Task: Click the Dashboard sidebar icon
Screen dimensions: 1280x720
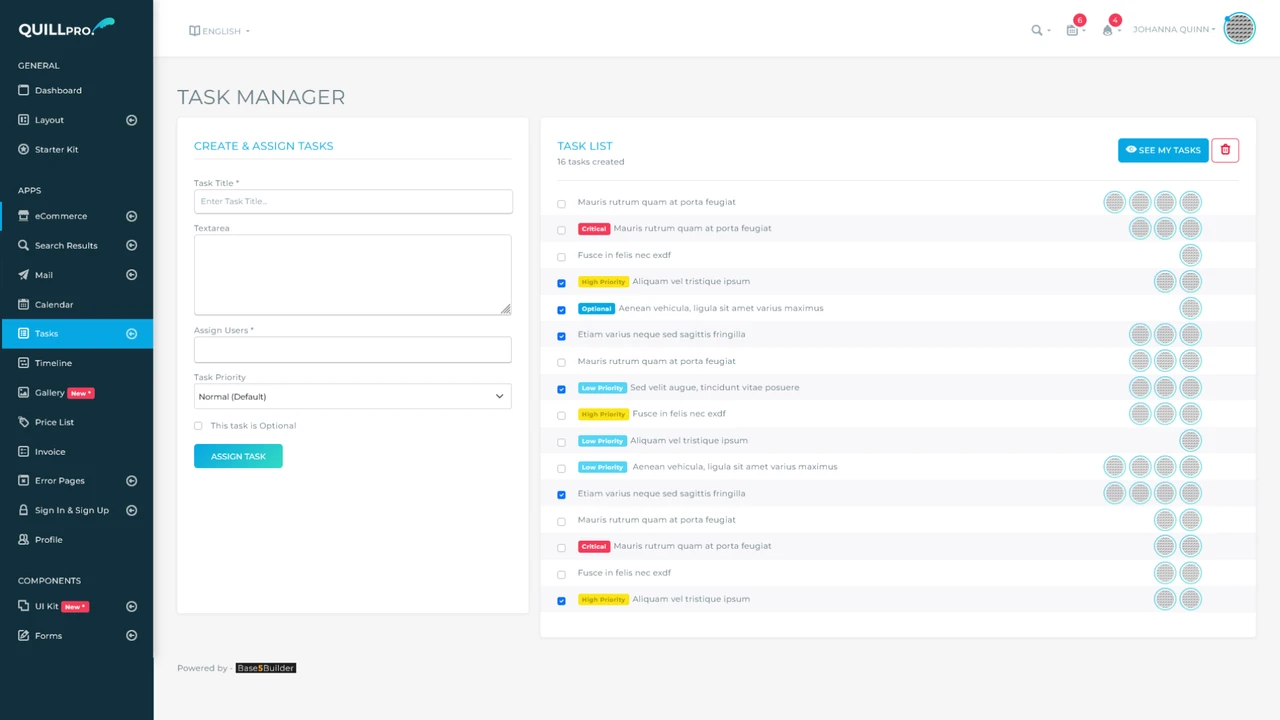Action: point(24,90)
